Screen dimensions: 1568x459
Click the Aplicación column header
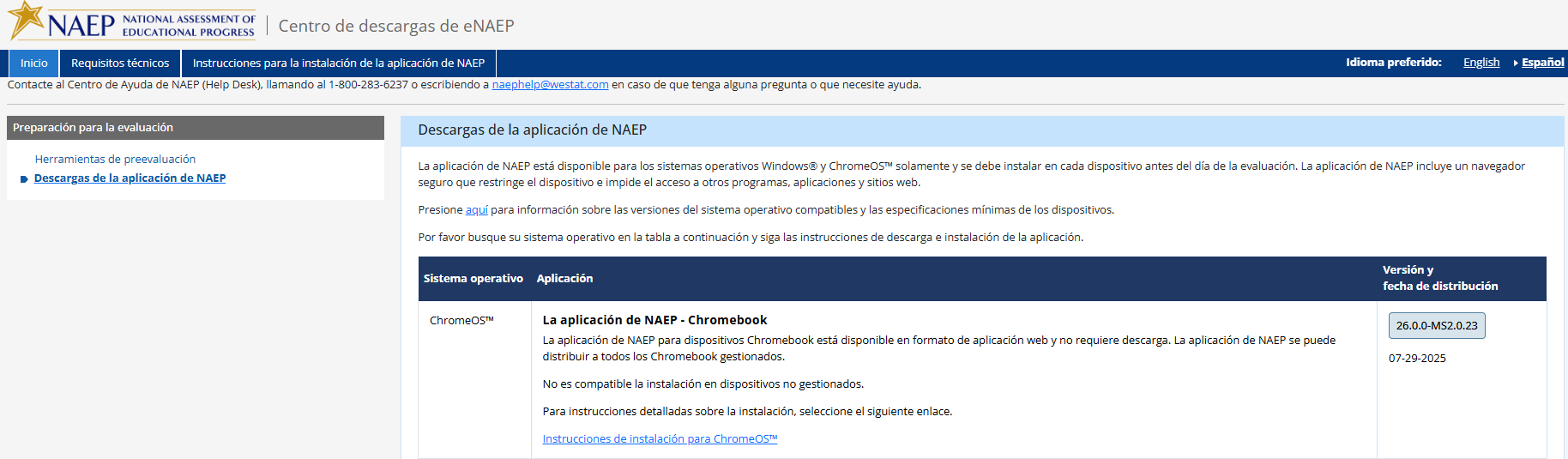coord(564,279)
